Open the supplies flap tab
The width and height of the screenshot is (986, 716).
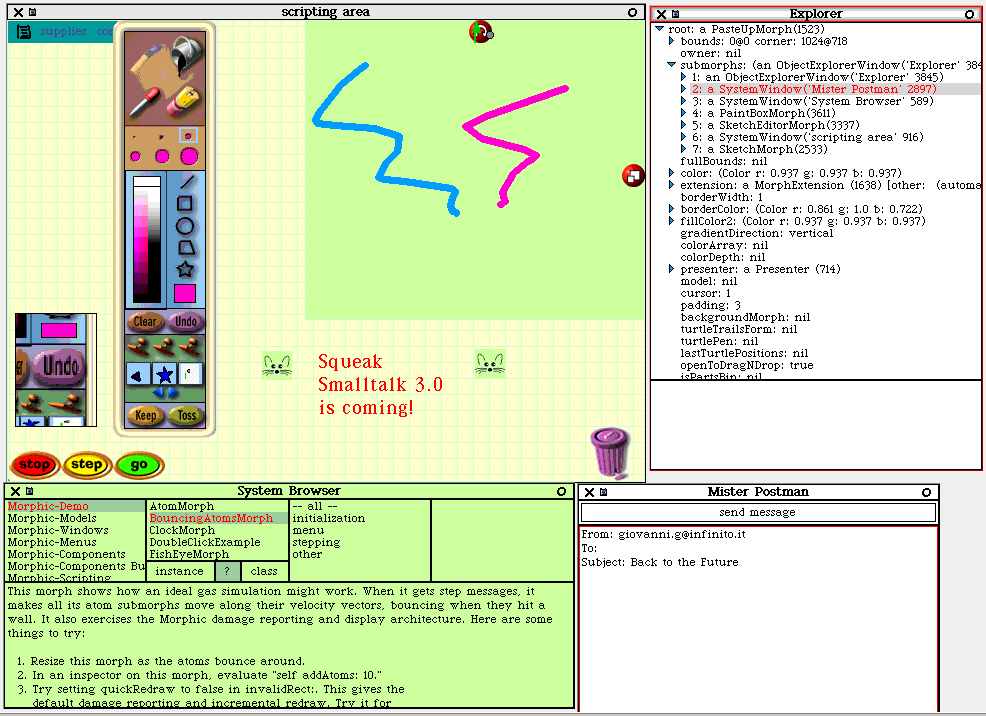(x=64, y=31)
